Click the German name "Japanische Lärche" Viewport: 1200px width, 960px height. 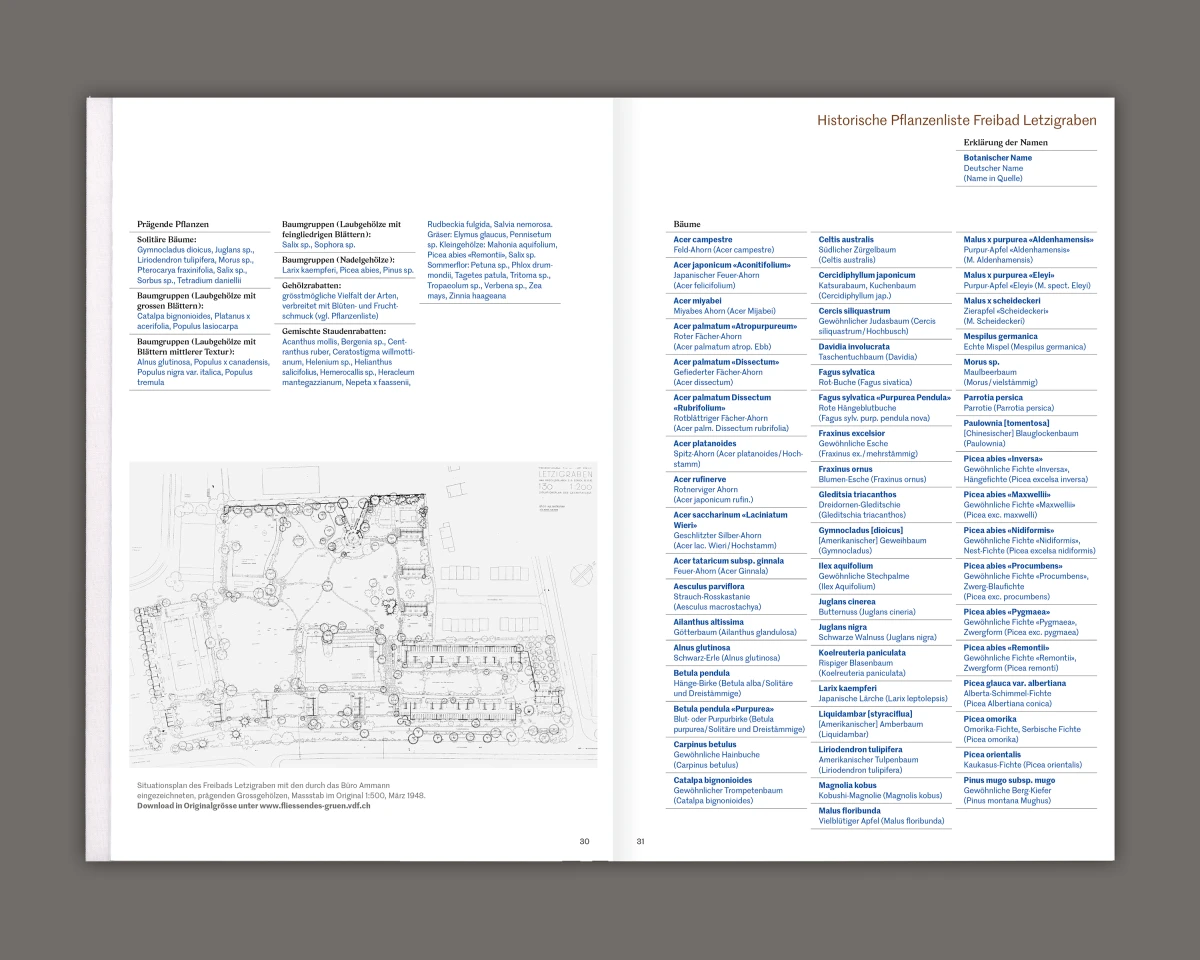[851, 699]
